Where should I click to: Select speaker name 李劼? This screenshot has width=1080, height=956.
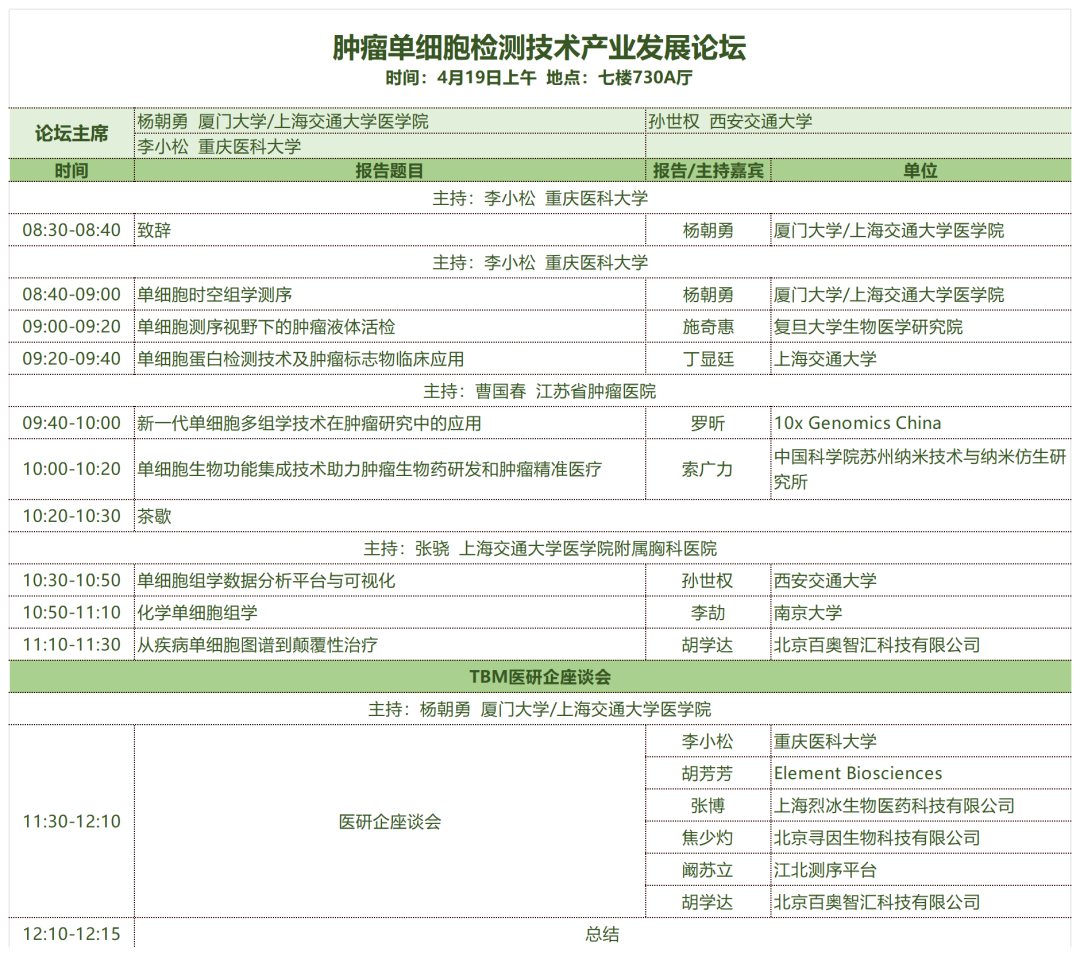pos(708,613)
